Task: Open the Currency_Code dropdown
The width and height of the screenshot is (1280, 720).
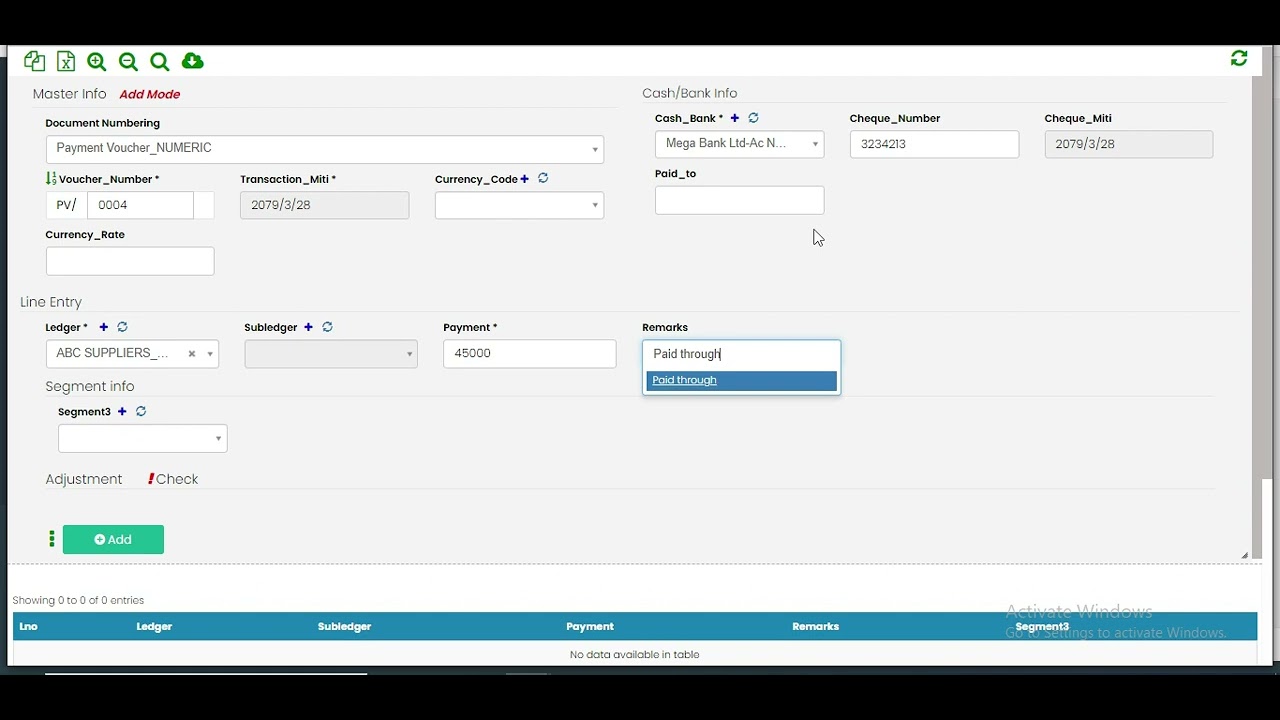Action: 519,205
